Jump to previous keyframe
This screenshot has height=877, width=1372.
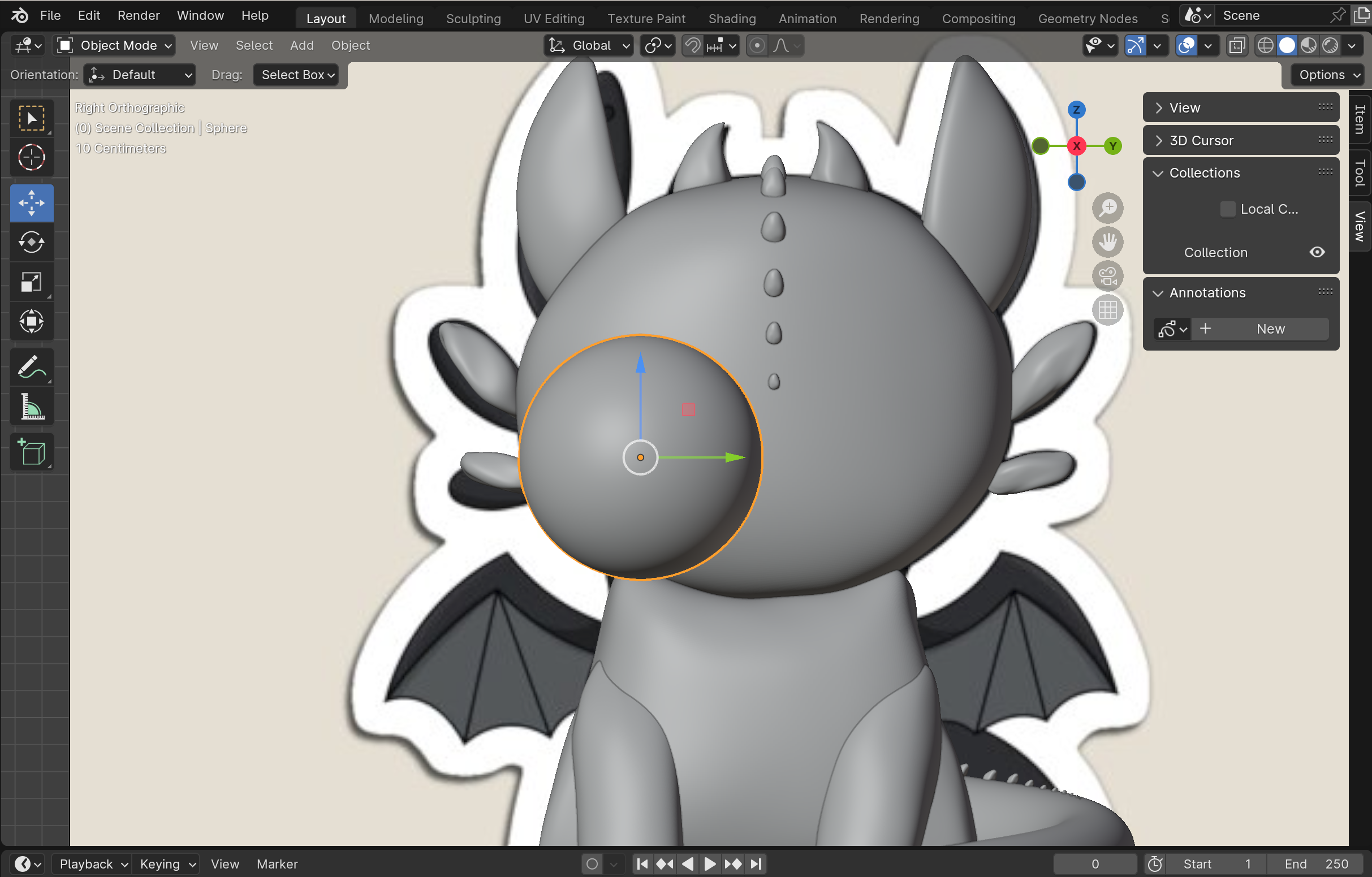(x=665, y=864)
